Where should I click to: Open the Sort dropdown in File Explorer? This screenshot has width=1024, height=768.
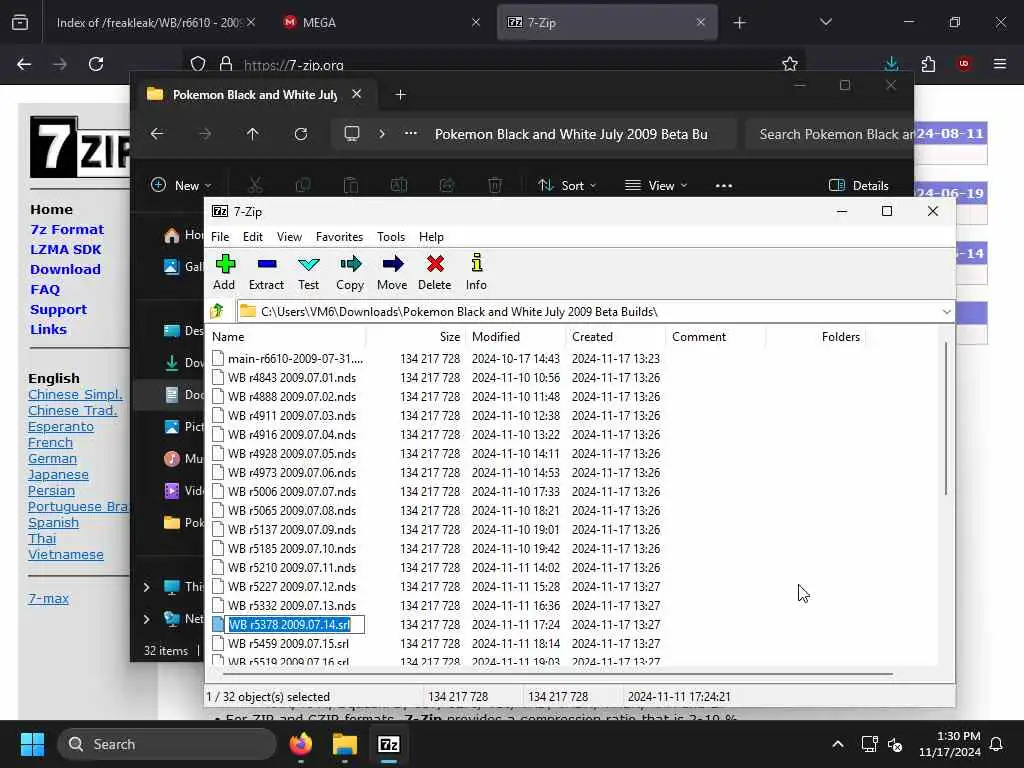coord(567,185)
